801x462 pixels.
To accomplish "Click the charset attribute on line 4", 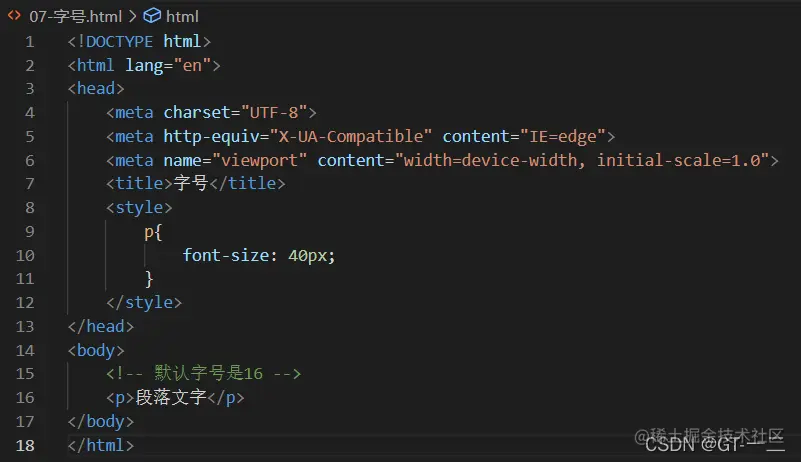I will 197,112.
